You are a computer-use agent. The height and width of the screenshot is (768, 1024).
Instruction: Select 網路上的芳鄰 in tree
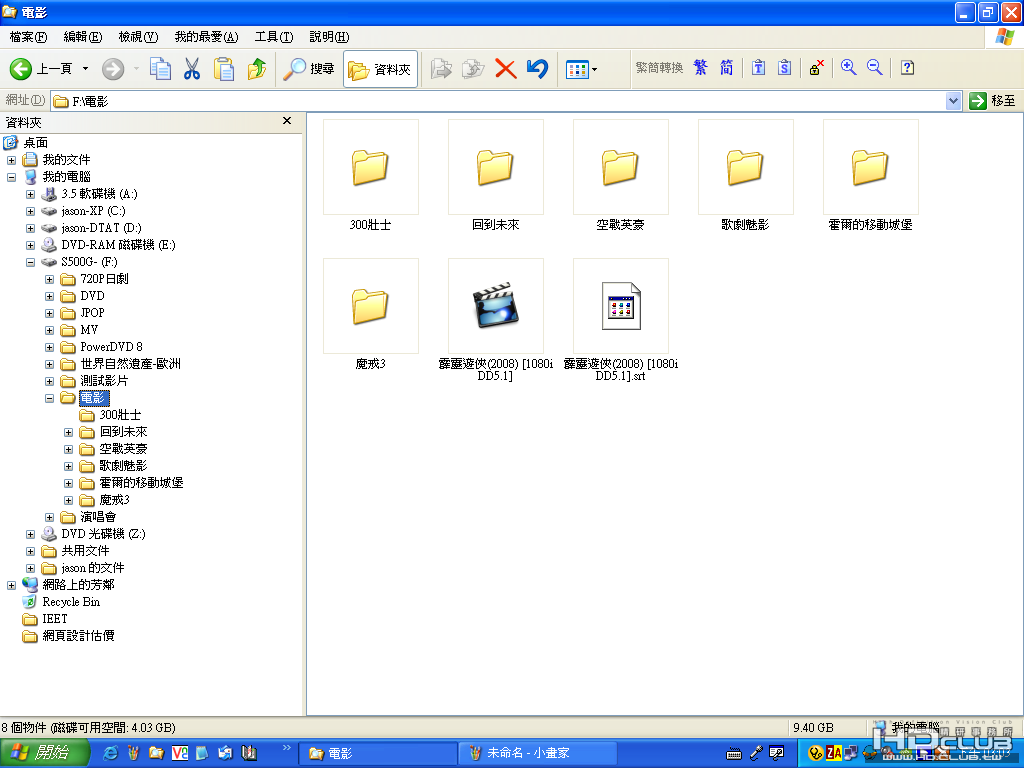tap(78, 584)
